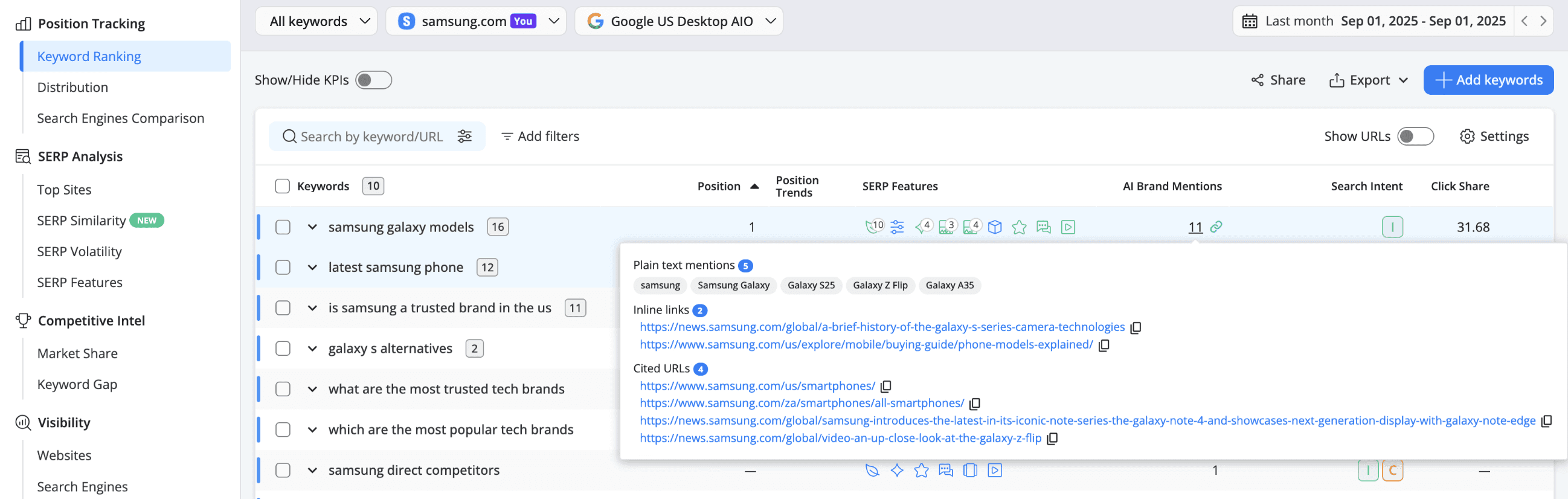
Task: Click the video icon for samsung direct competitors
Action: [995, 471]
